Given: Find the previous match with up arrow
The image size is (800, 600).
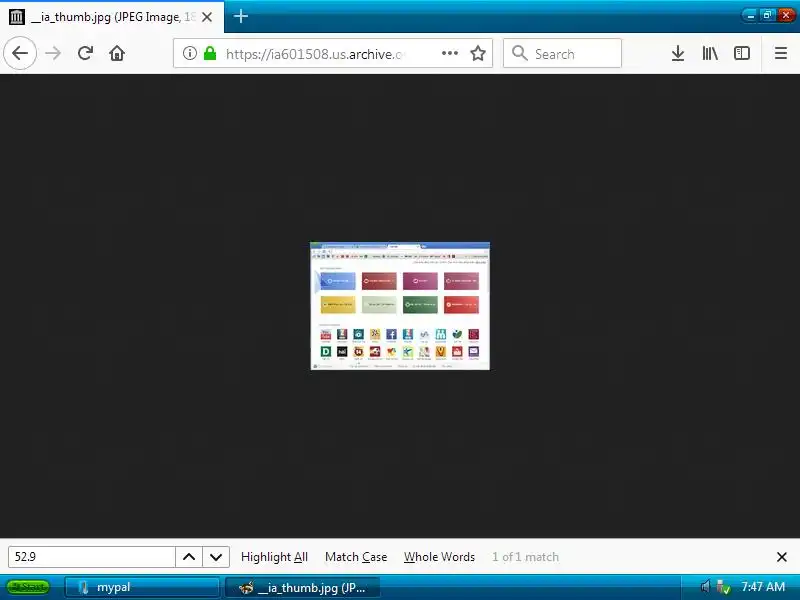Looking at the screenshot, I should click(189, 557).
